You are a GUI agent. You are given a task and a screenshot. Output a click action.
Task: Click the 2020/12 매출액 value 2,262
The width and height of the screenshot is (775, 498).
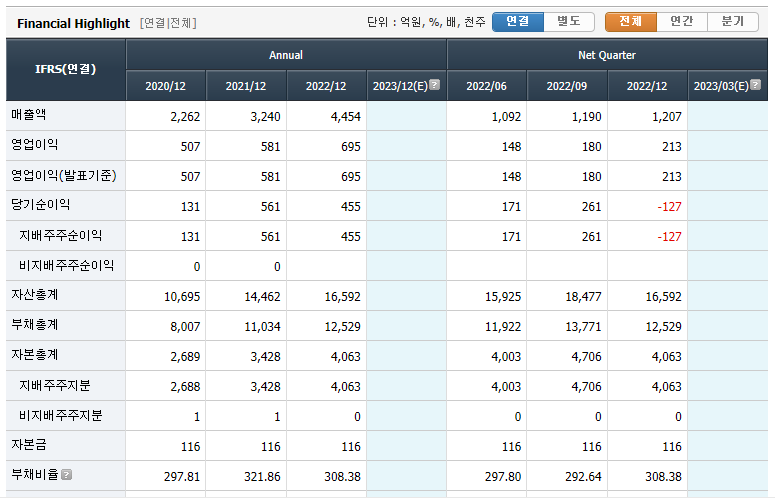185,117
